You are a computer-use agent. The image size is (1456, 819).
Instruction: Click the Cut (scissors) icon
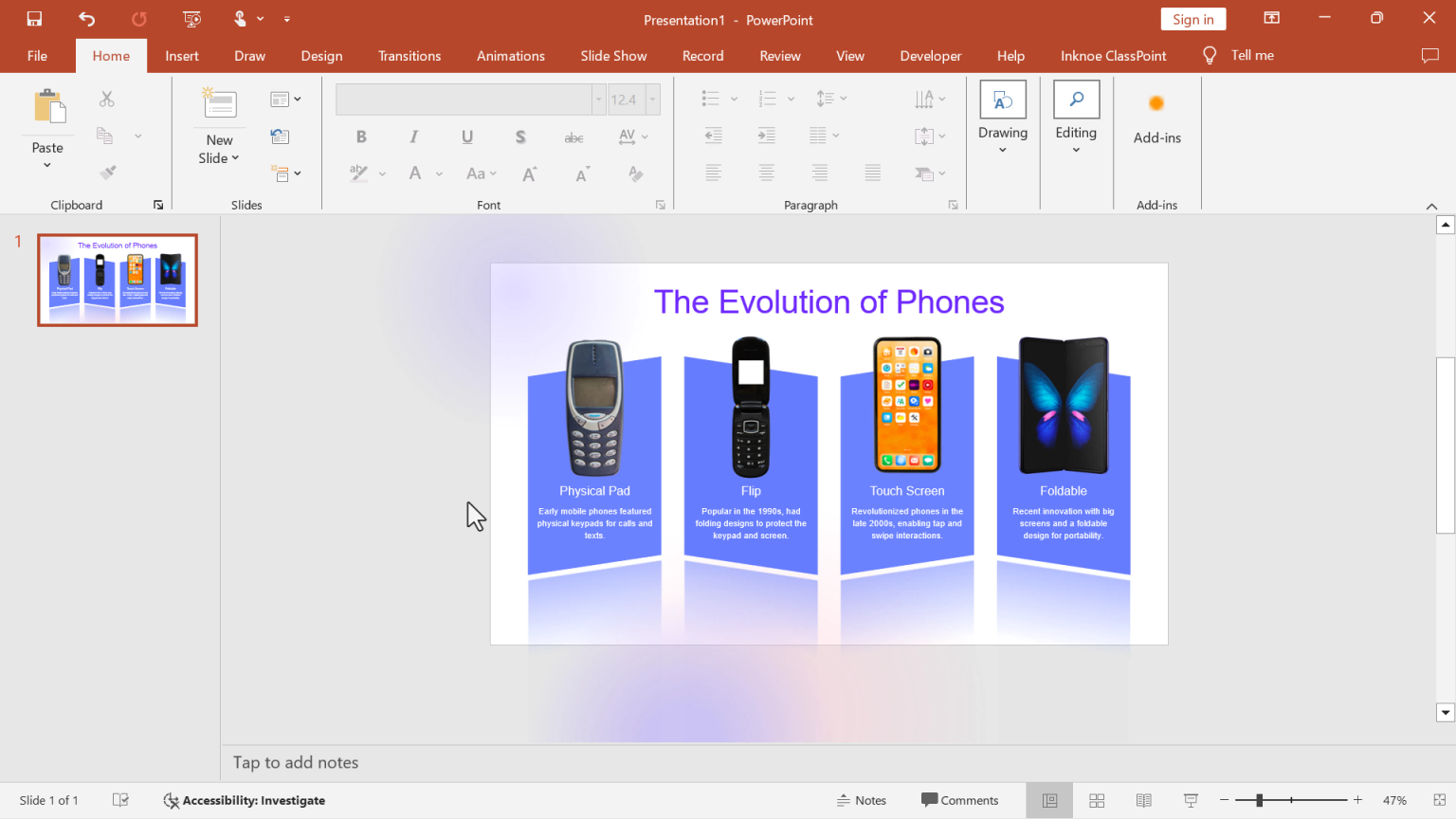(x=107, y=99)
